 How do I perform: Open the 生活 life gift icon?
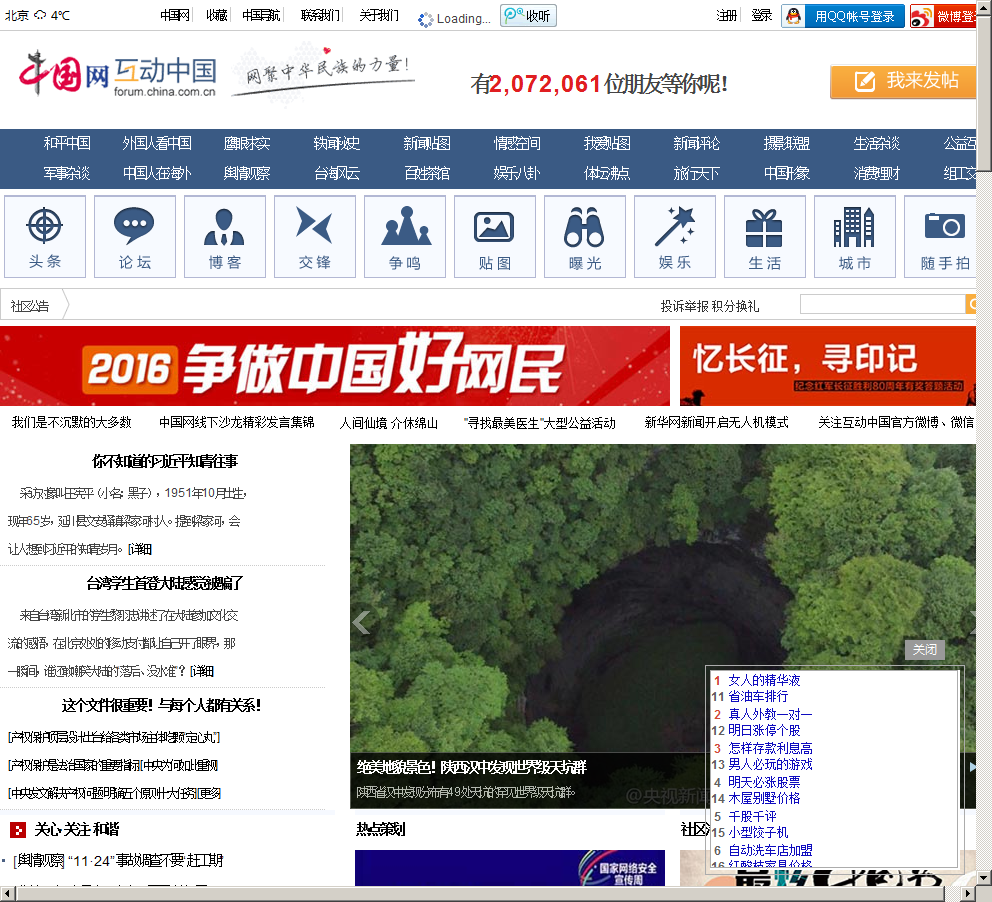coord(764,237)
